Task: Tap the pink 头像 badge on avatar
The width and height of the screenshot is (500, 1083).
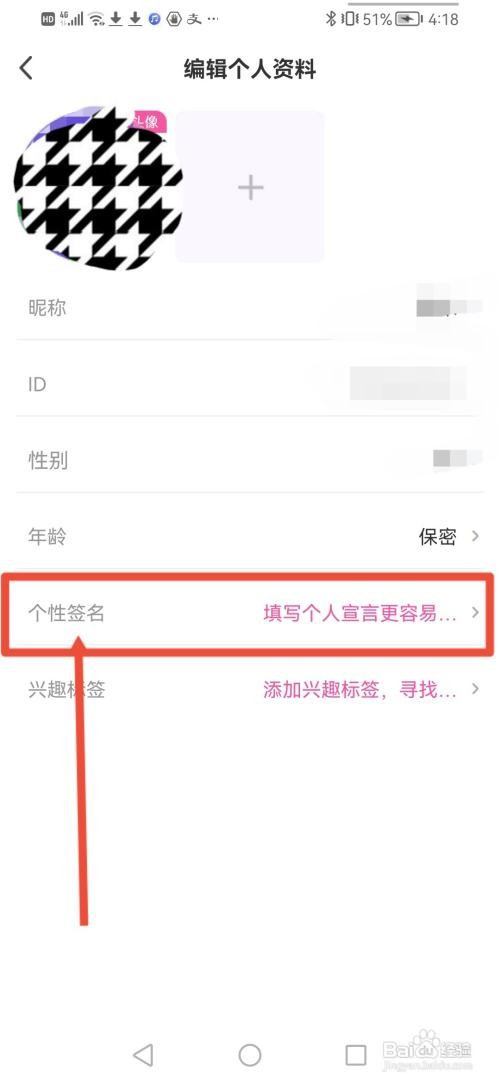Action: pos(145,121)
